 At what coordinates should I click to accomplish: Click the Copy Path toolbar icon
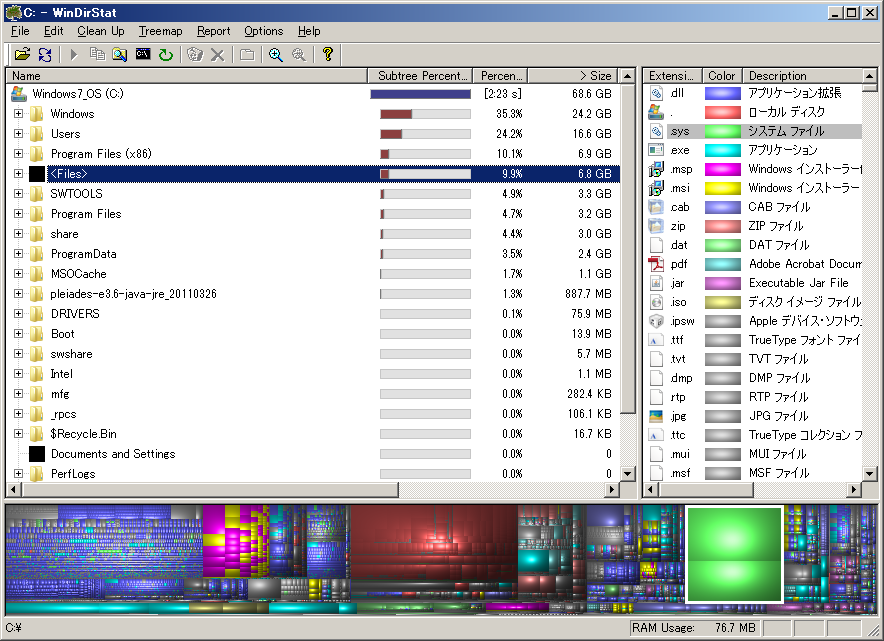tap(97, 54)
